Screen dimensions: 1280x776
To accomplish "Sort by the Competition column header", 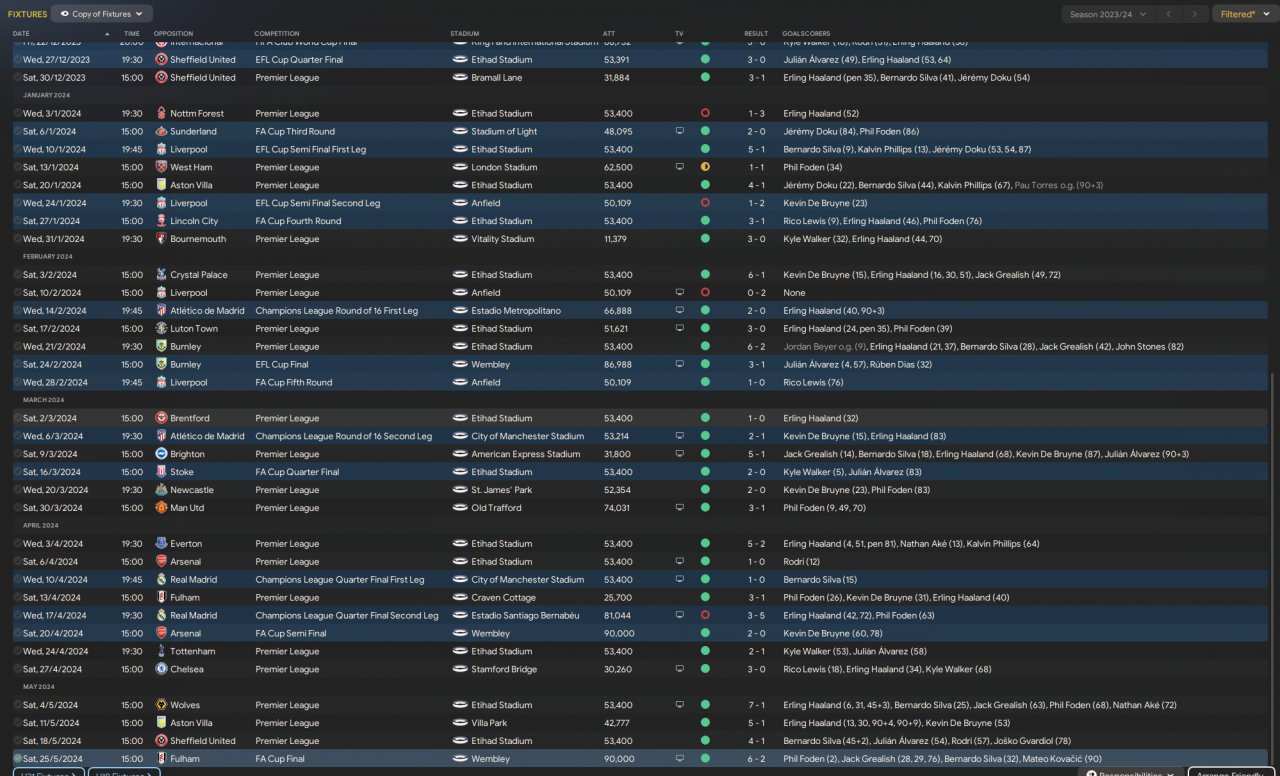I will [277, 34].
